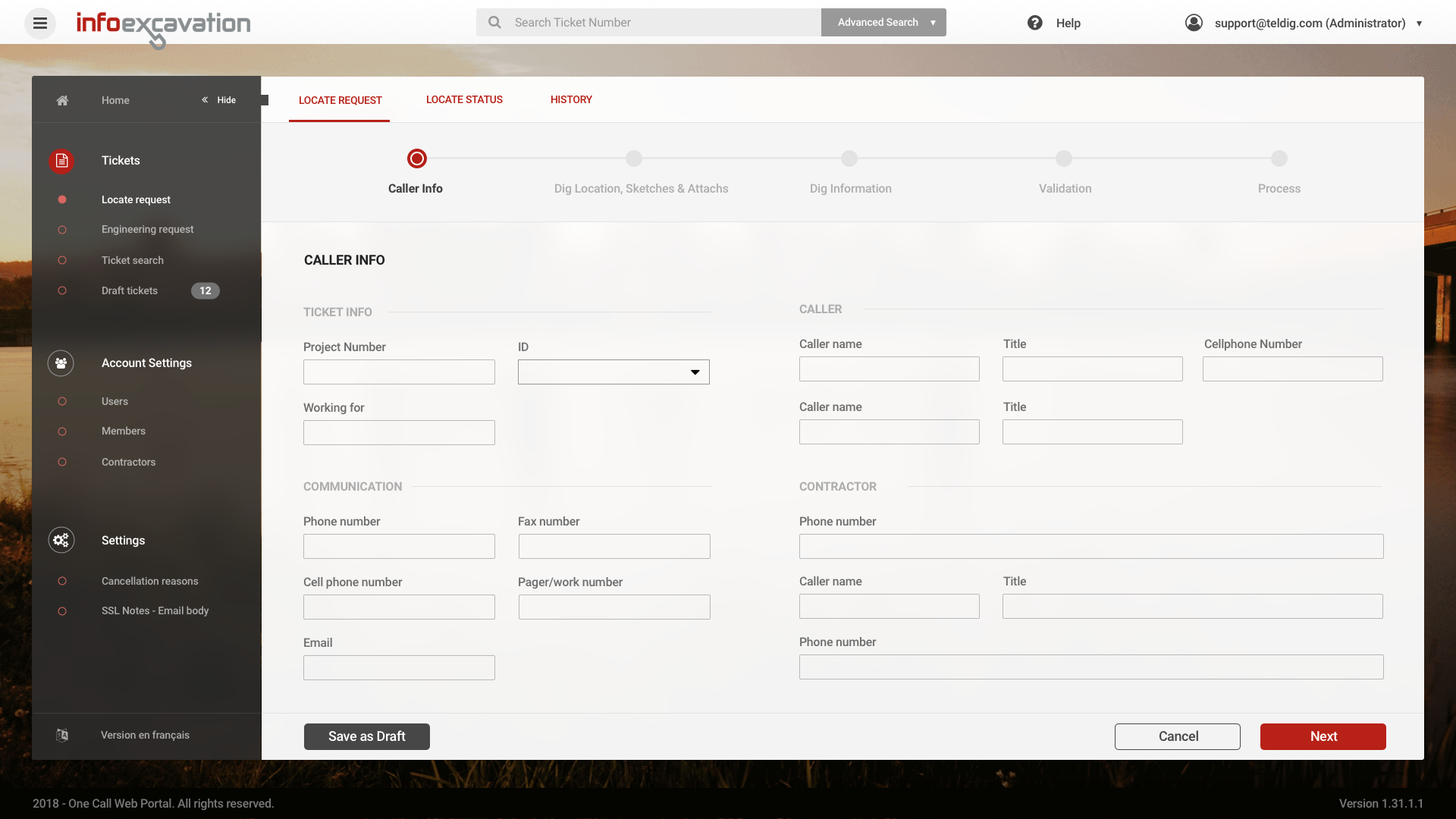
Task: Click the user account avatar icon
Action: click(x=1194, y=23)
